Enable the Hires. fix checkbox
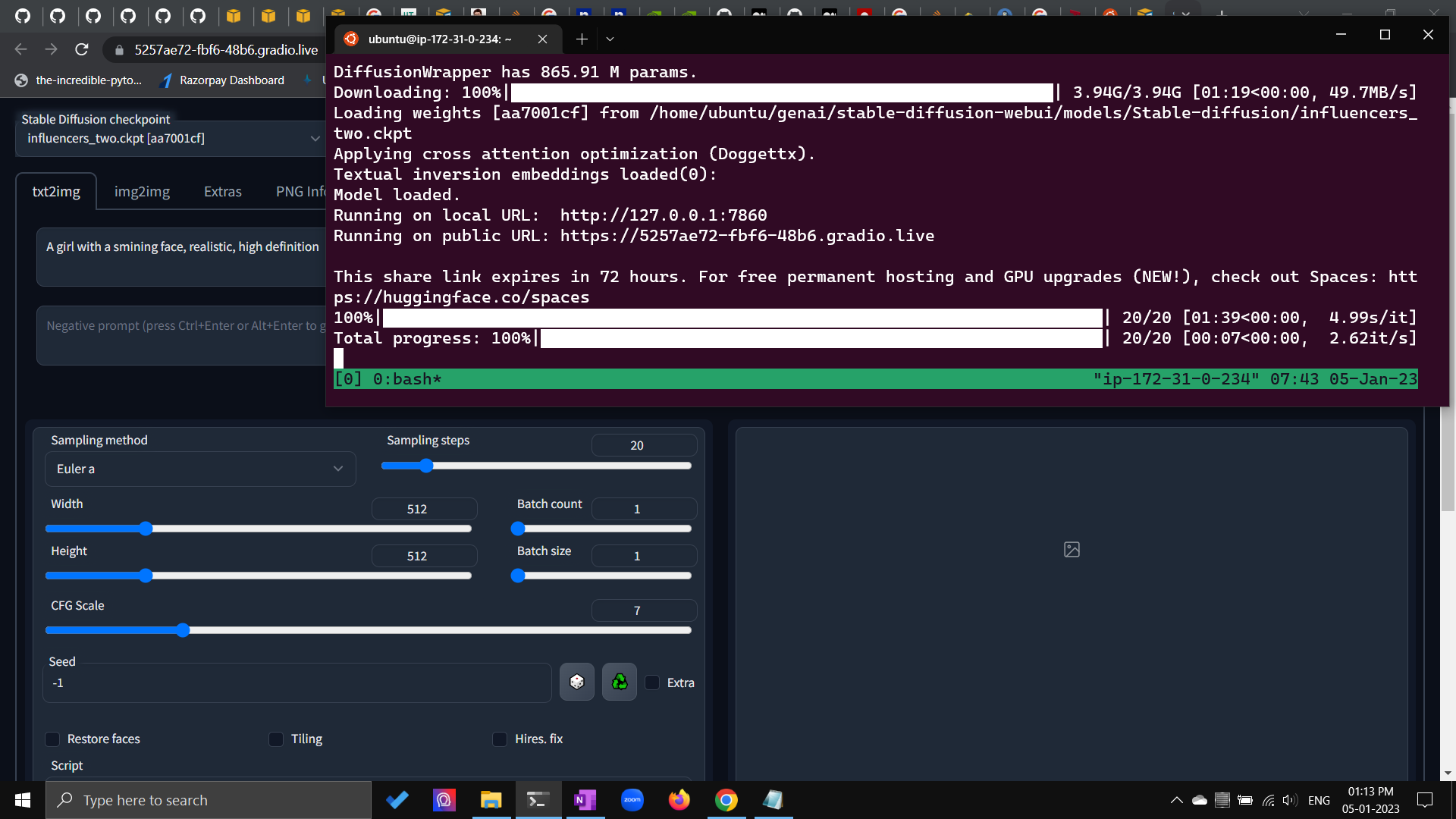The image size is (1456, 819). pyautogui.click(x=500, y=739)
